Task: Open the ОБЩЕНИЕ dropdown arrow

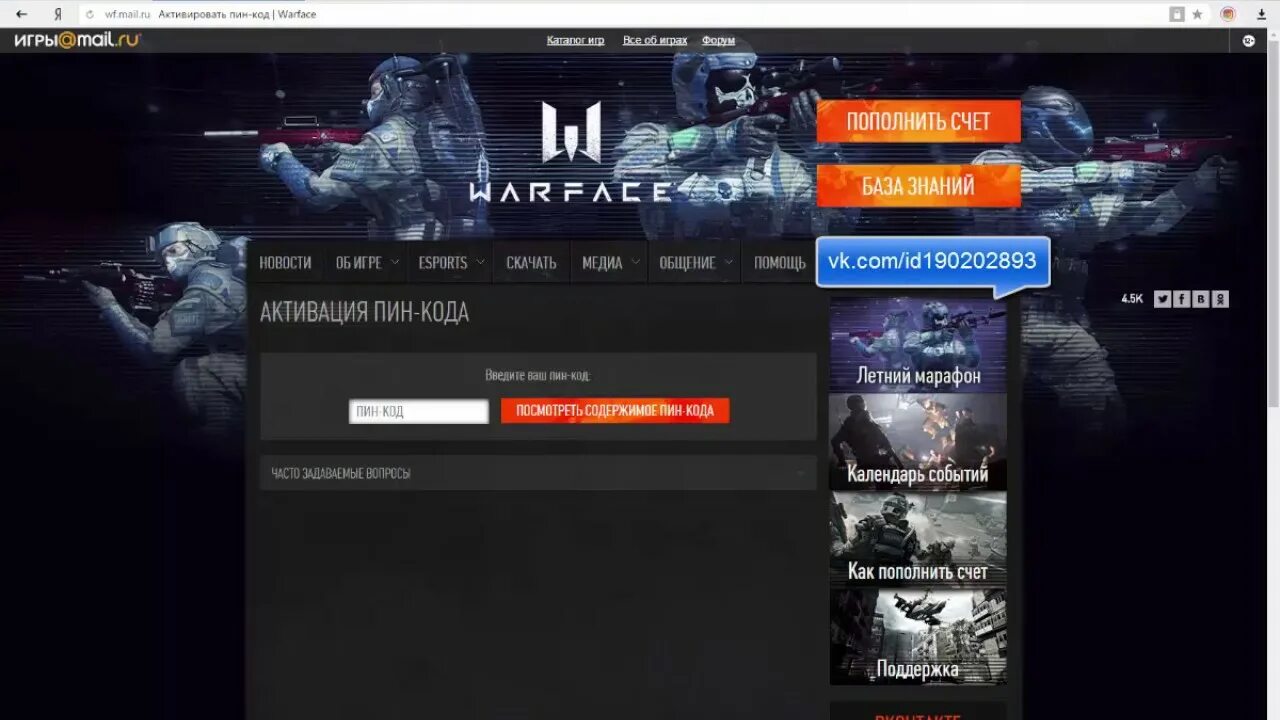Action: point(728,262)
